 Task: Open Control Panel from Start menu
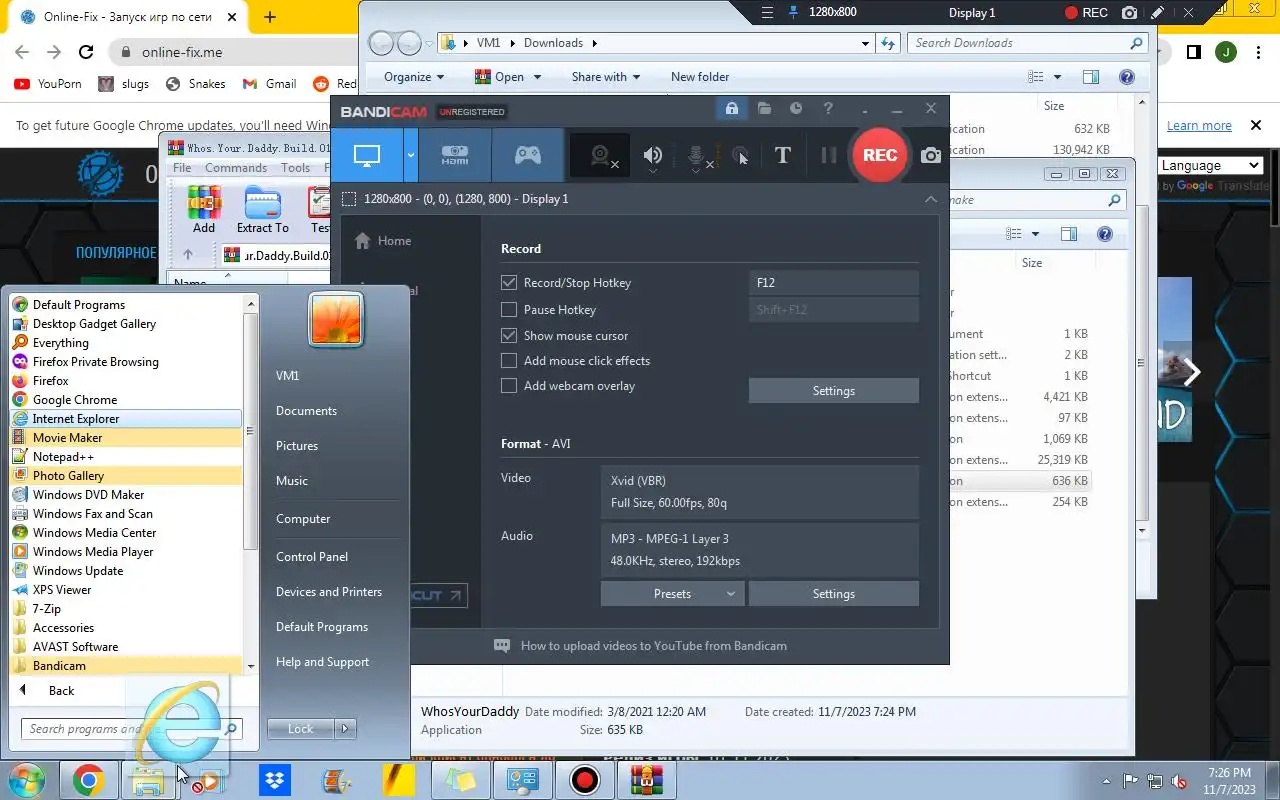312,557
